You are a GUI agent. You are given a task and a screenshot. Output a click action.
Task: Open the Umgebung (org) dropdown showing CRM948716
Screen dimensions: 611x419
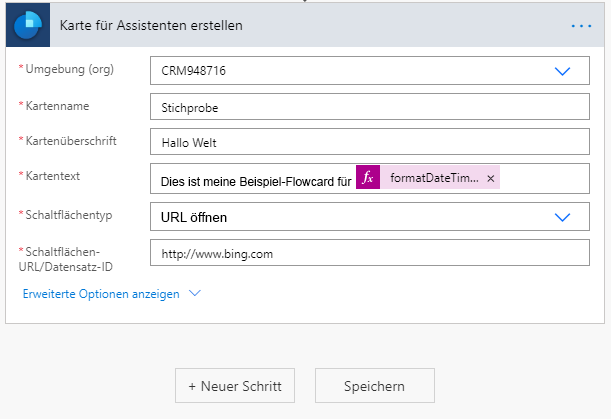coord(350,71)
